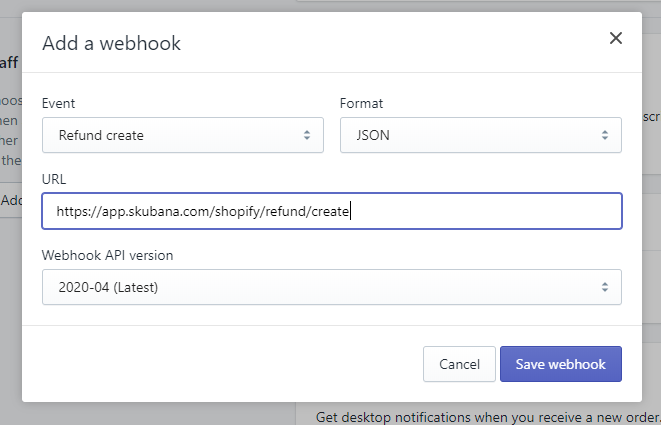Click into the webhook URL input field
The width and height of the screenshot is (661, 425).
pos(332,211)
